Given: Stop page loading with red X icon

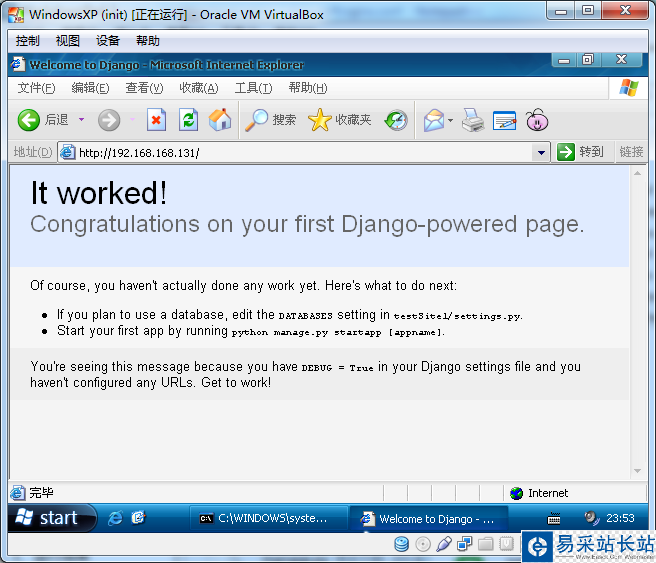Looking at the screenshot, I should tap(156, 120).
